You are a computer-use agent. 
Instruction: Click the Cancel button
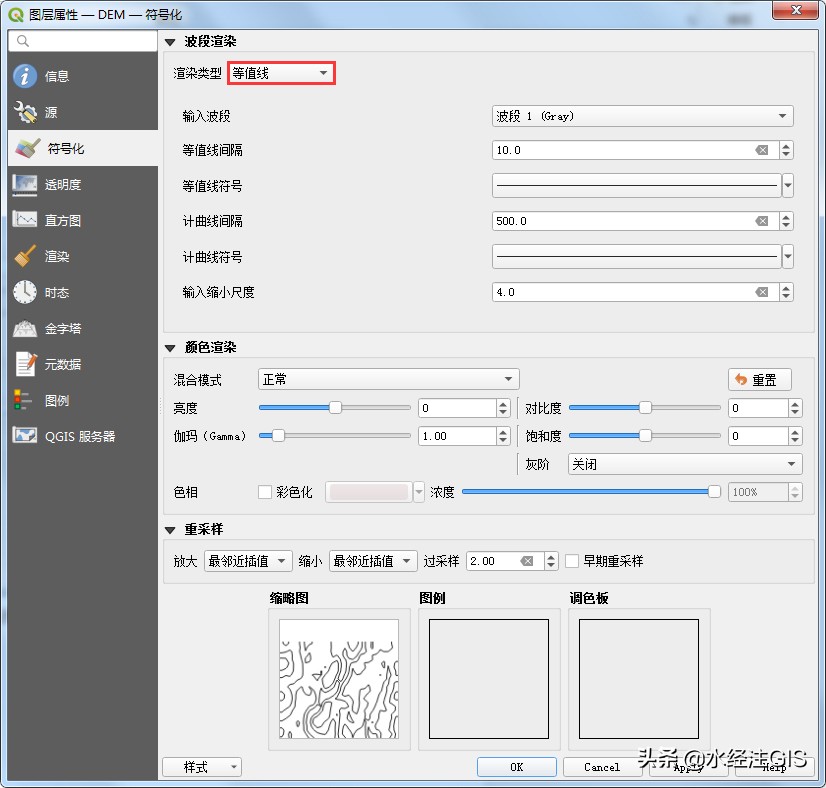[x=602, y=767]
